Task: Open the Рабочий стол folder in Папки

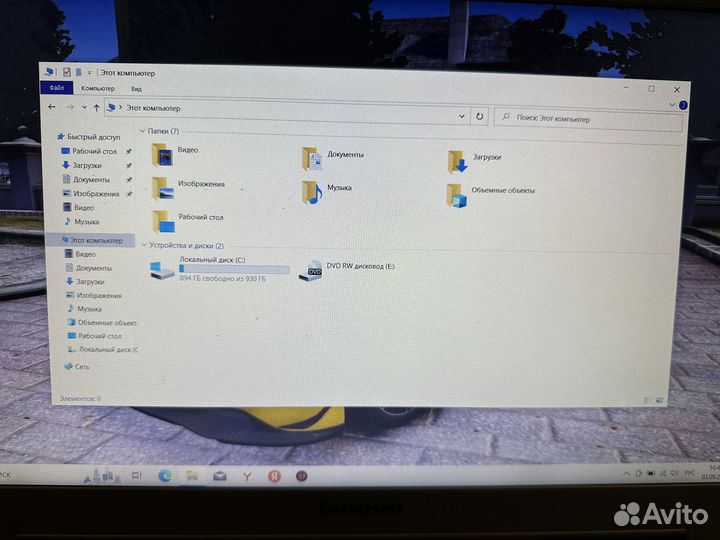Action: (187, 221)
